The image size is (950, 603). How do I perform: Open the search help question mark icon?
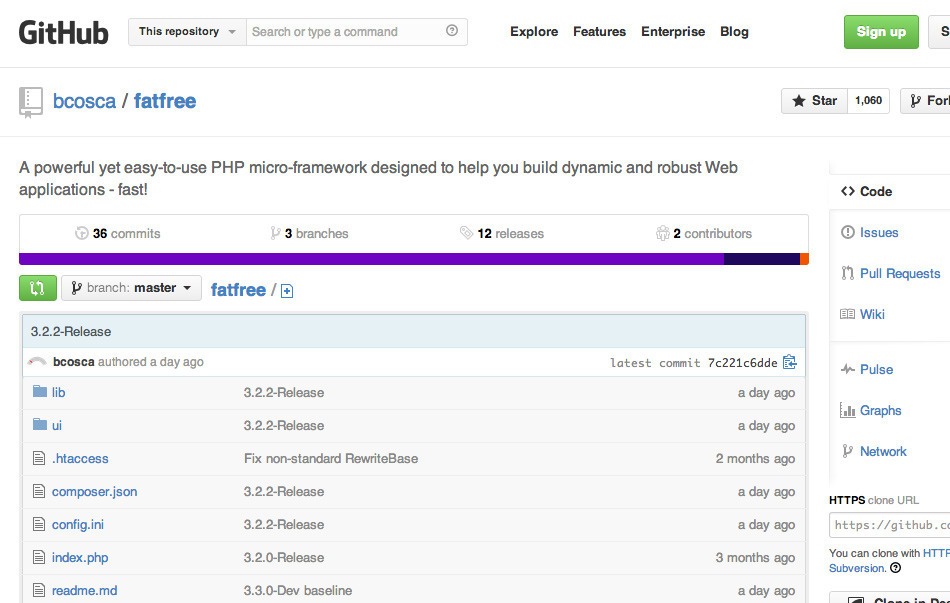452,30
